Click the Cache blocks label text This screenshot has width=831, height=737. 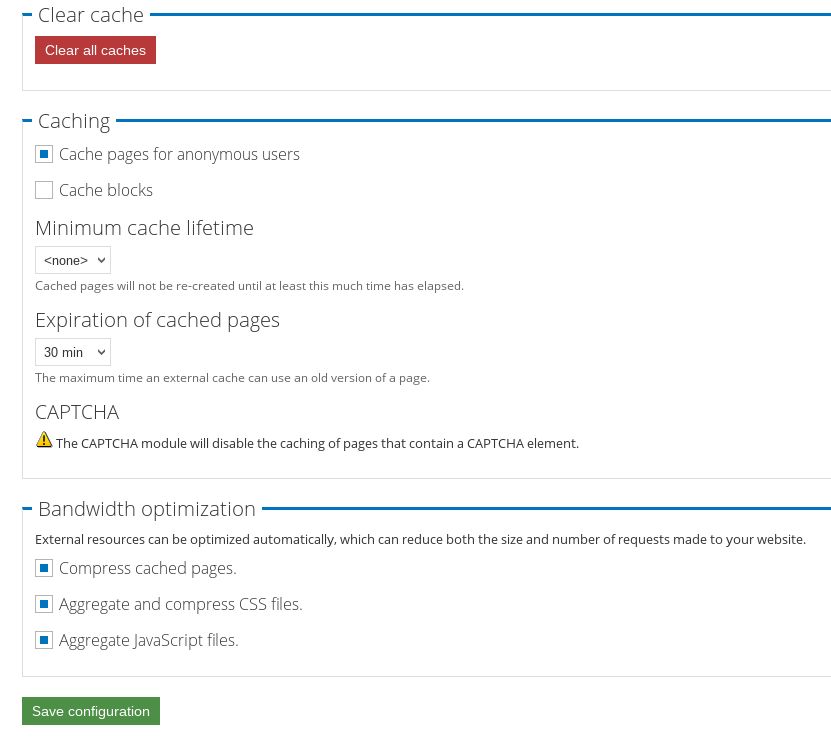point(106,190)
